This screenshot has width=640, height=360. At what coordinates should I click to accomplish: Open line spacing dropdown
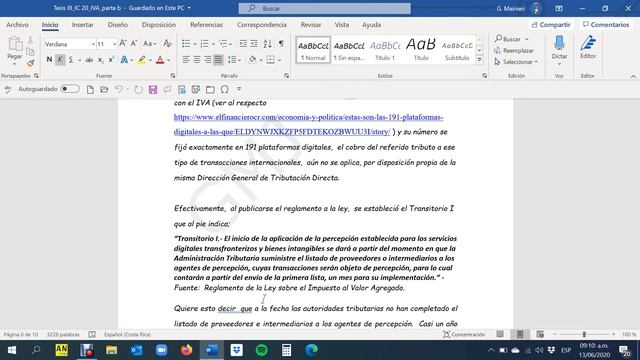[240, 60]
